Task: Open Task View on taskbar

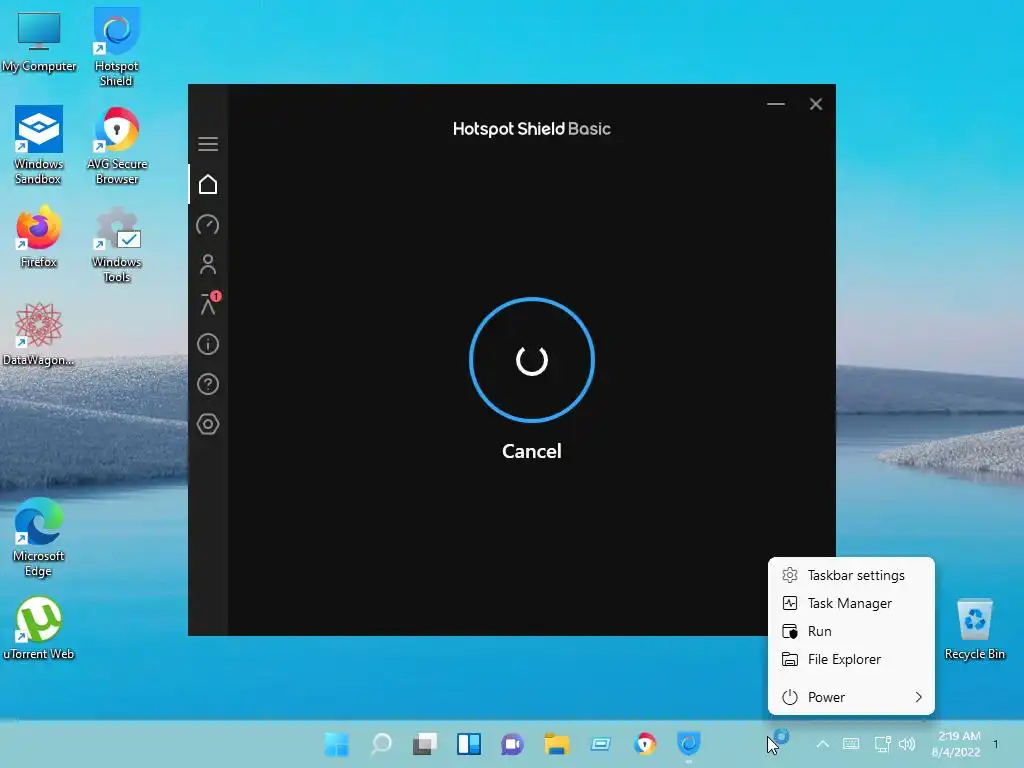Action: [424, 744]
